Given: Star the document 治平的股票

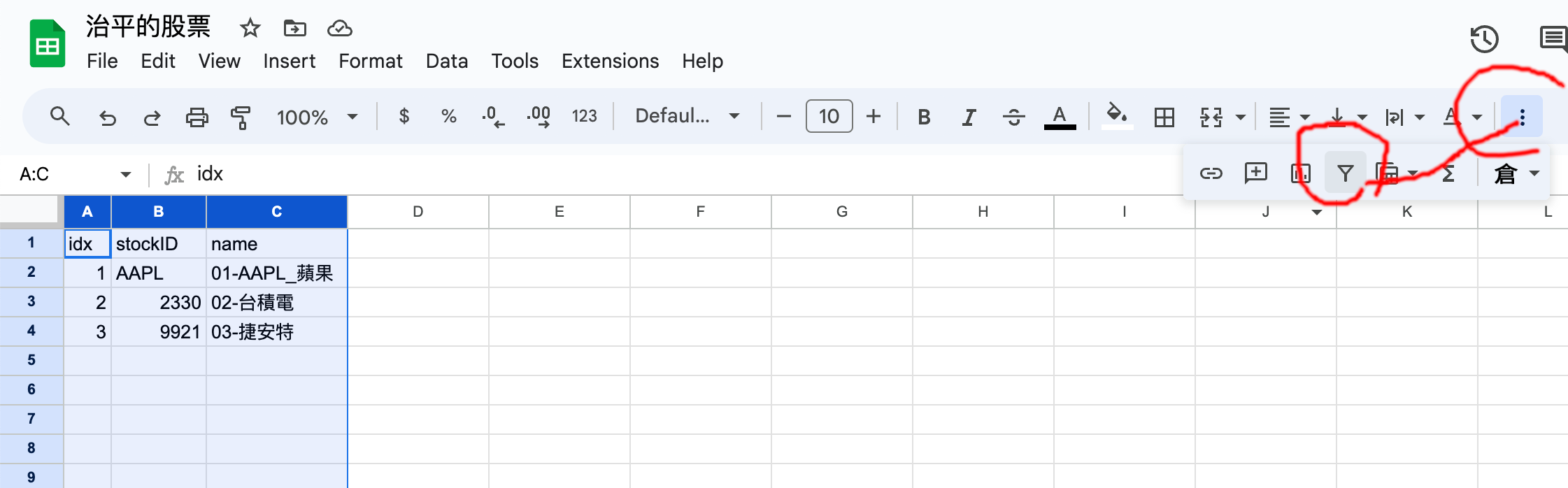Looking at the screenshot, I should pyautogui.click(x=250, y=29).
